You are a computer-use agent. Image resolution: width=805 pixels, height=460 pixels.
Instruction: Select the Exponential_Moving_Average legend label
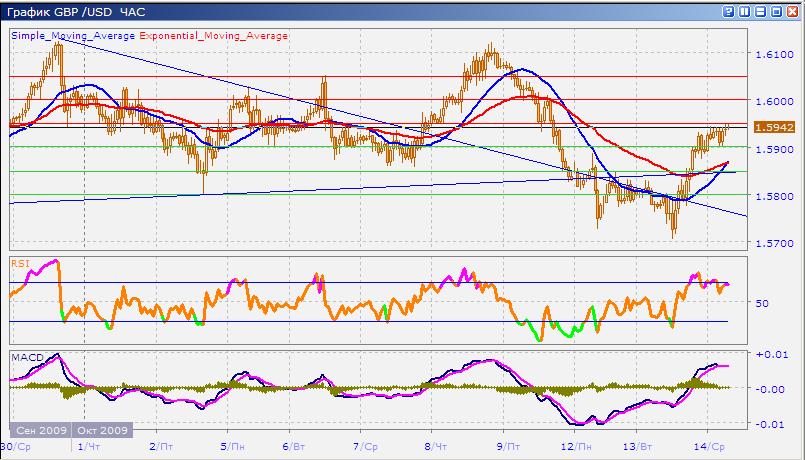(x=214, y=35)
